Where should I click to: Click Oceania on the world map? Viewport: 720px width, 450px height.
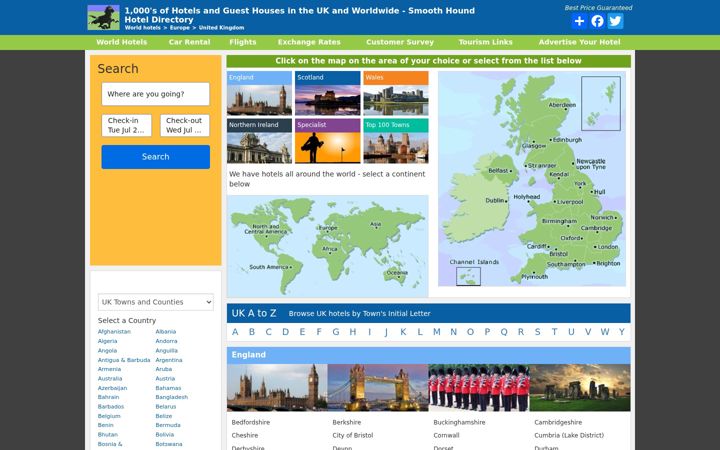pos(397,273)
